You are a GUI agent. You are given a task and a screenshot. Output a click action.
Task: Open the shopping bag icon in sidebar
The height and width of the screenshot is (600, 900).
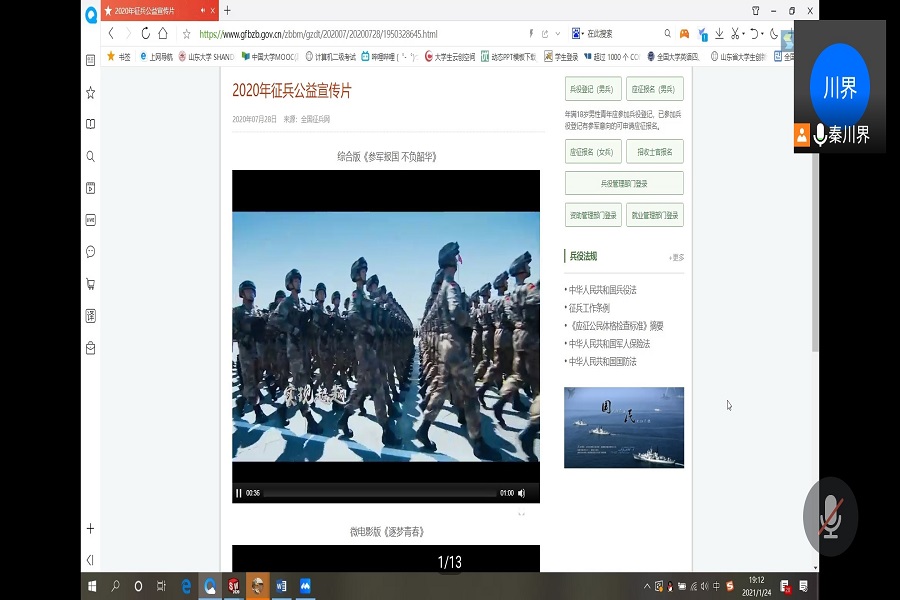pyautogui.click(x=91, y=348)
